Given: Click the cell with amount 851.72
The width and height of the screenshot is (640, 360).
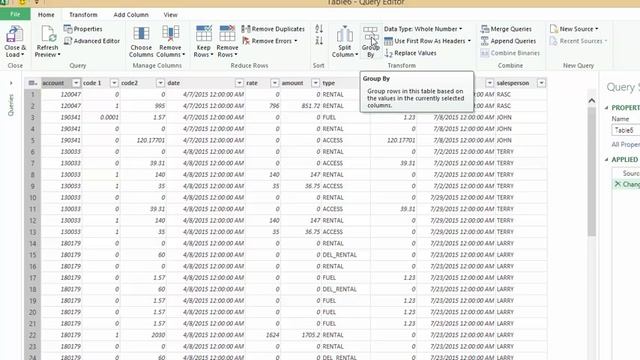Looking at the screenshot, I should coord(301,106).
